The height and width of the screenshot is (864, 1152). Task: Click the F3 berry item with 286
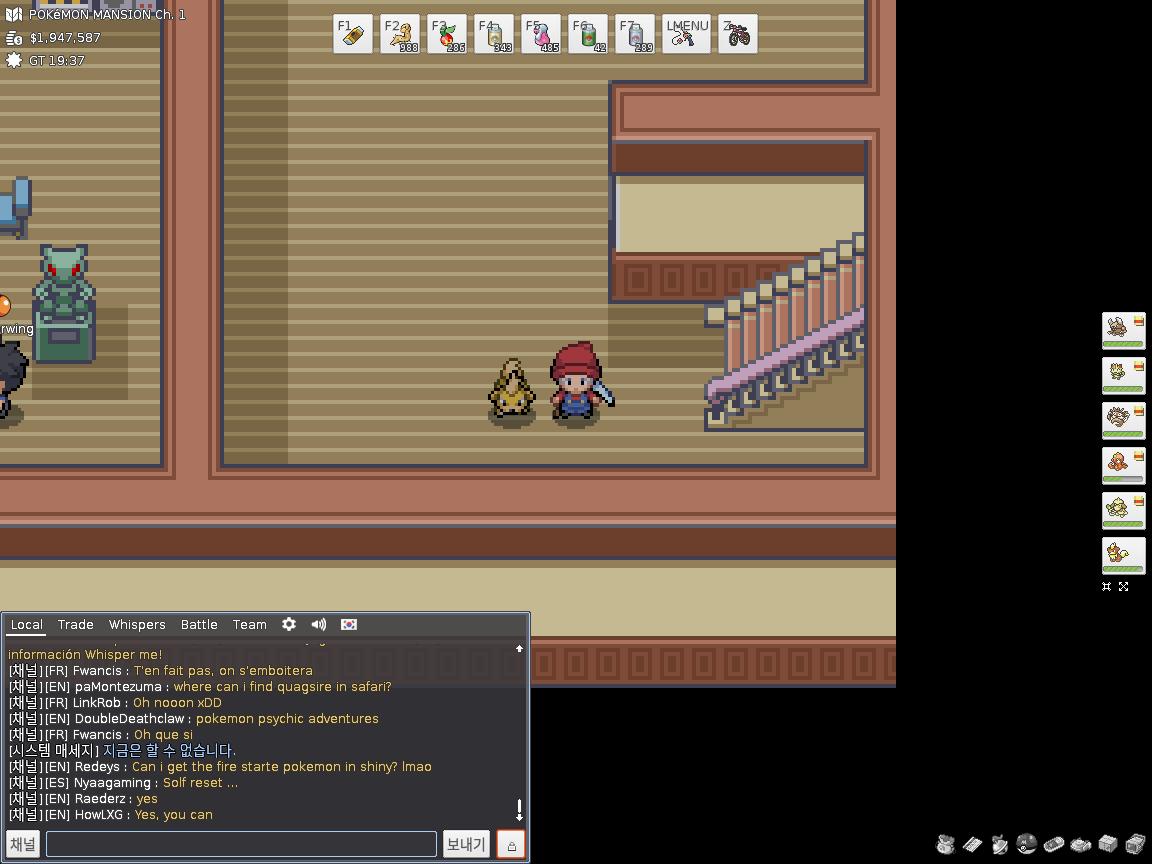(x=447, y=34)
